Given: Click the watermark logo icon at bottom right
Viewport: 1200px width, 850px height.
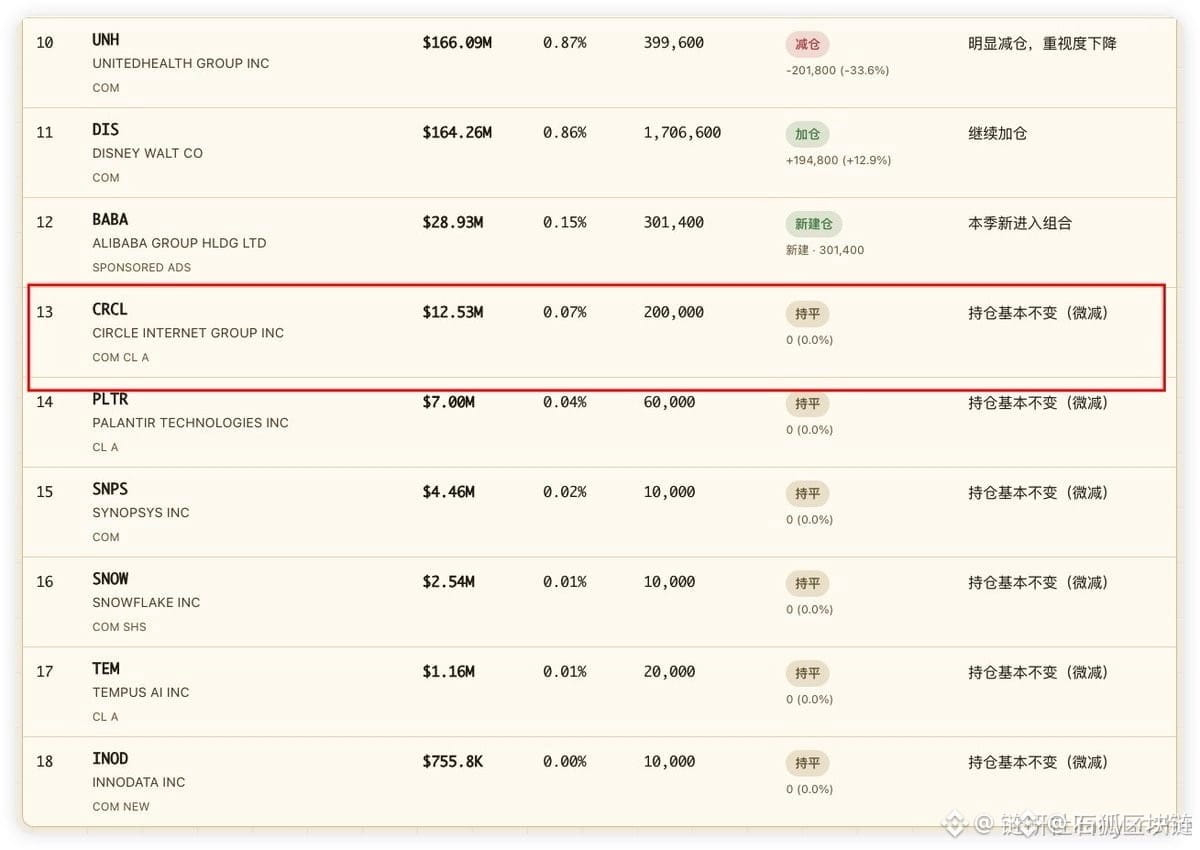Looking at the screenshot, I should [955, 824].
